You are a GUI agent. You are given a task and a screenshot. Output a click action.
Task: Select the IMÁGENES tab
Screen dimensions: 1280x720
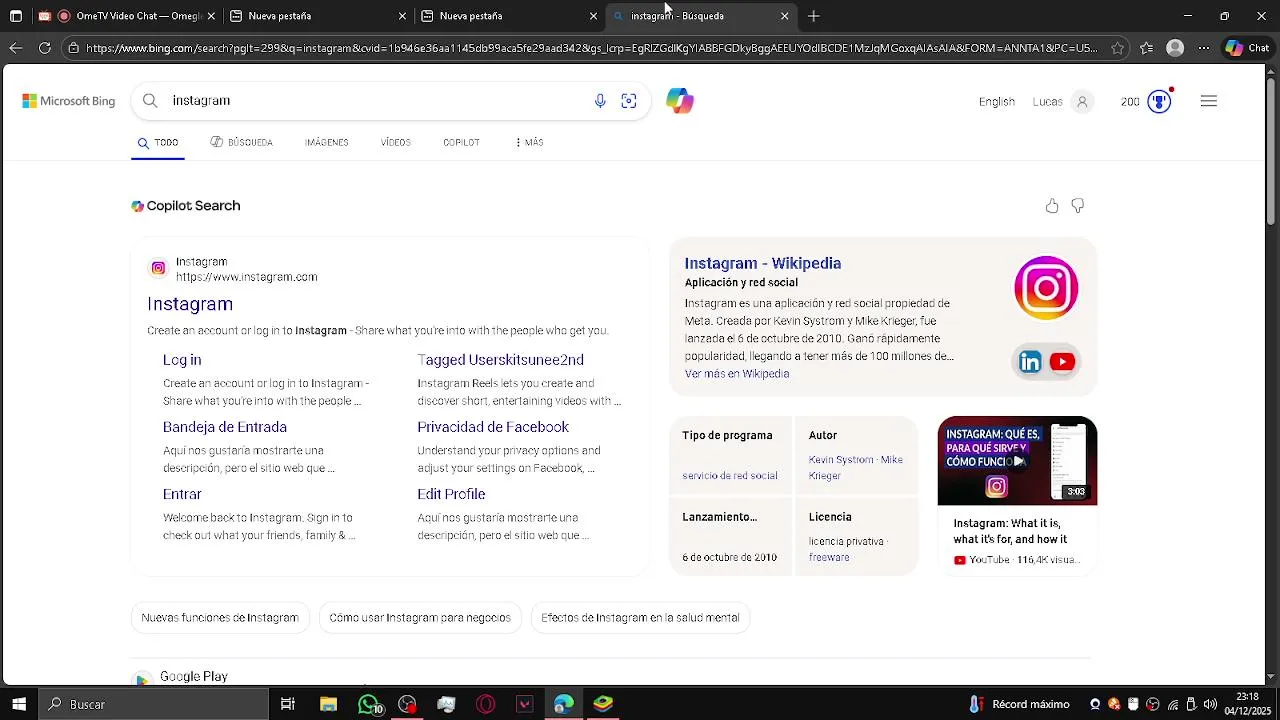pyautogui.click(x=327, y=142)
